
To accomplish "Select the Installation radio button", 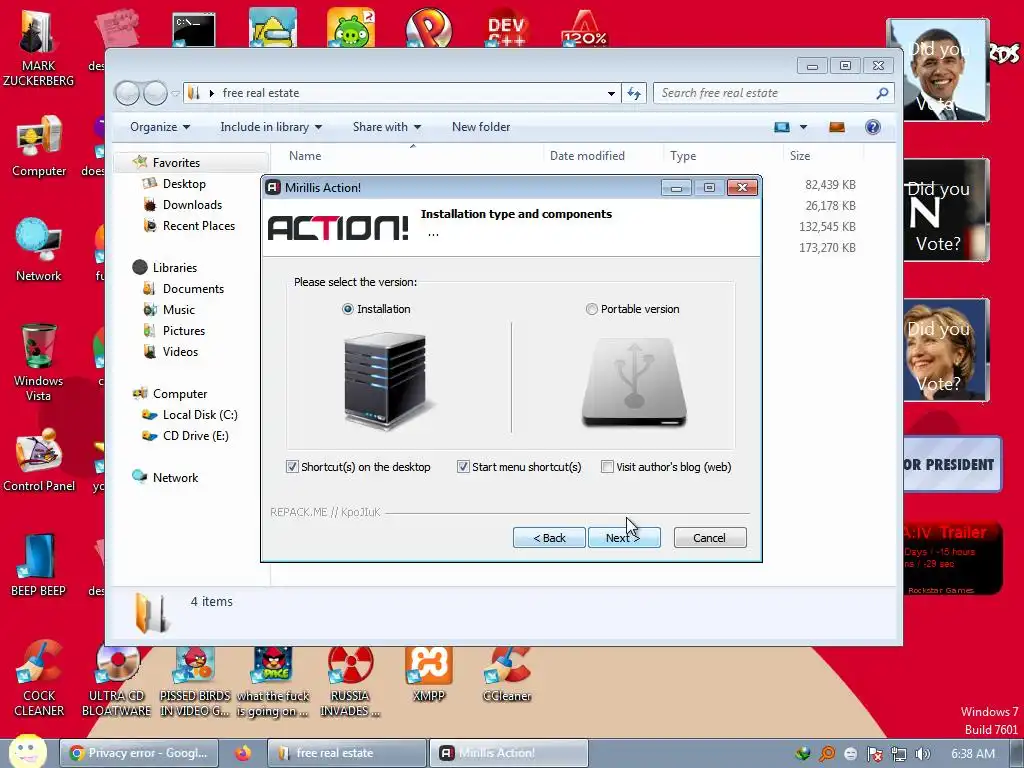I will tap(347, 309).
